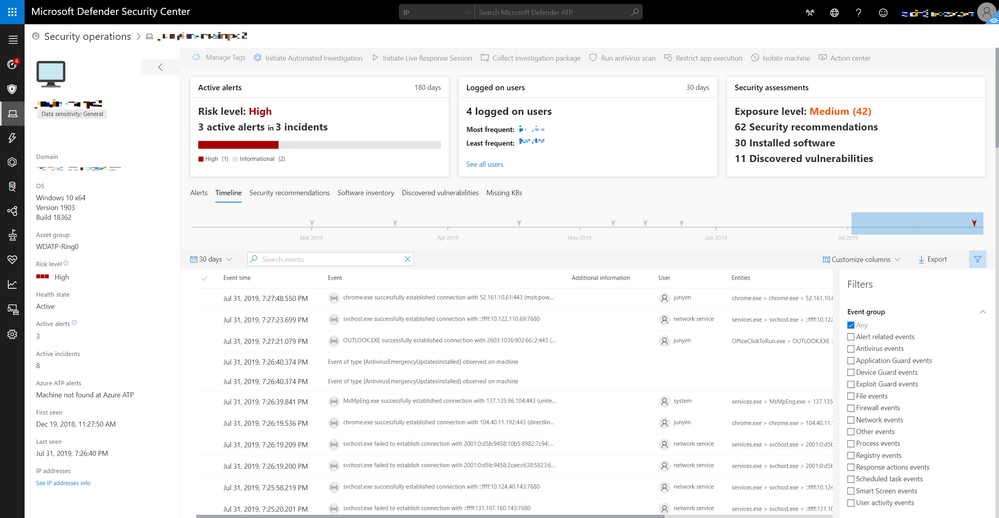Open the machines list laptop icon in sidebar

12,113
